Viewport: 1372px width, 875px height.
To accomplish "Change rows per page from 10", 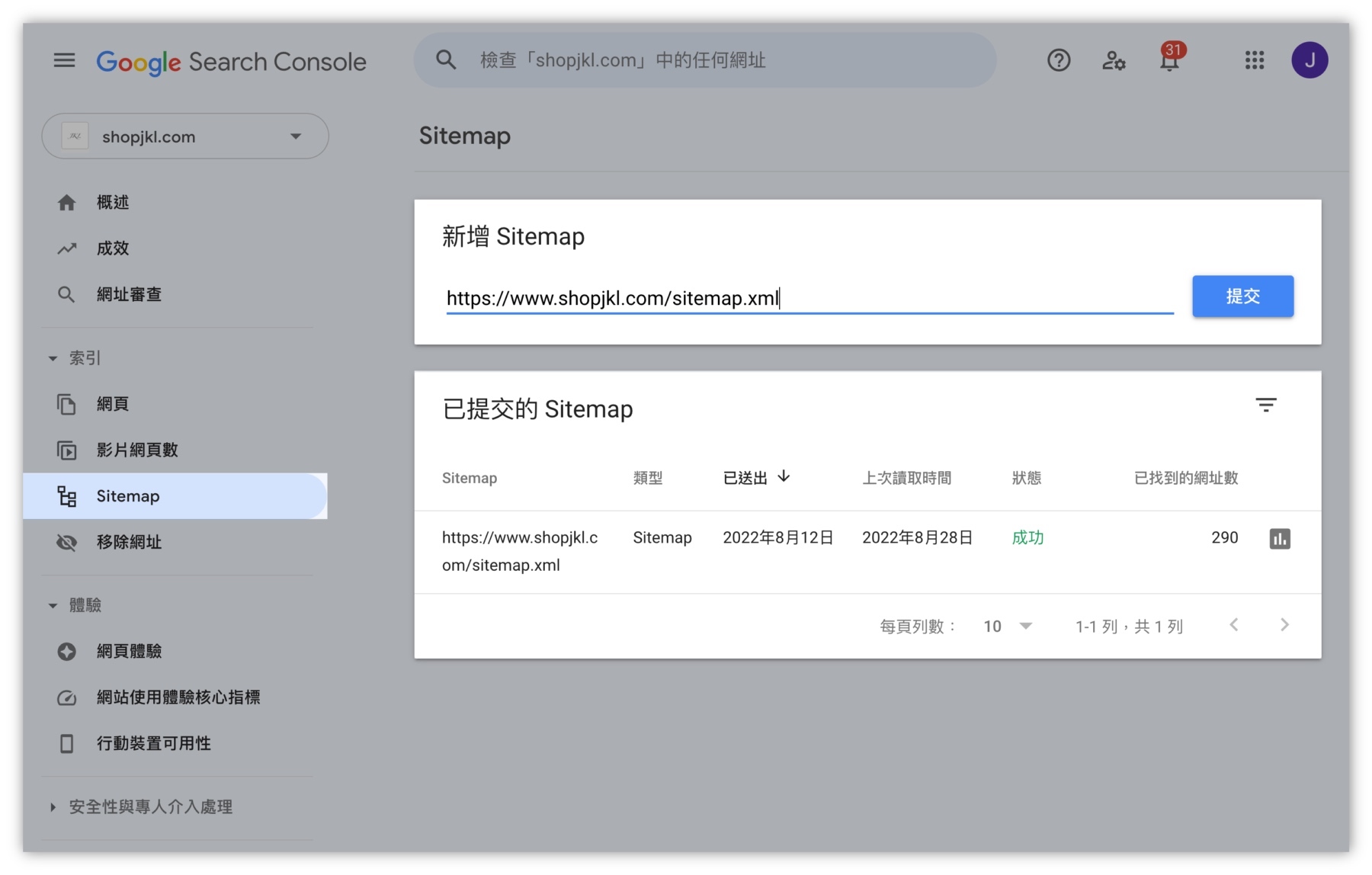I will 1006,626.
